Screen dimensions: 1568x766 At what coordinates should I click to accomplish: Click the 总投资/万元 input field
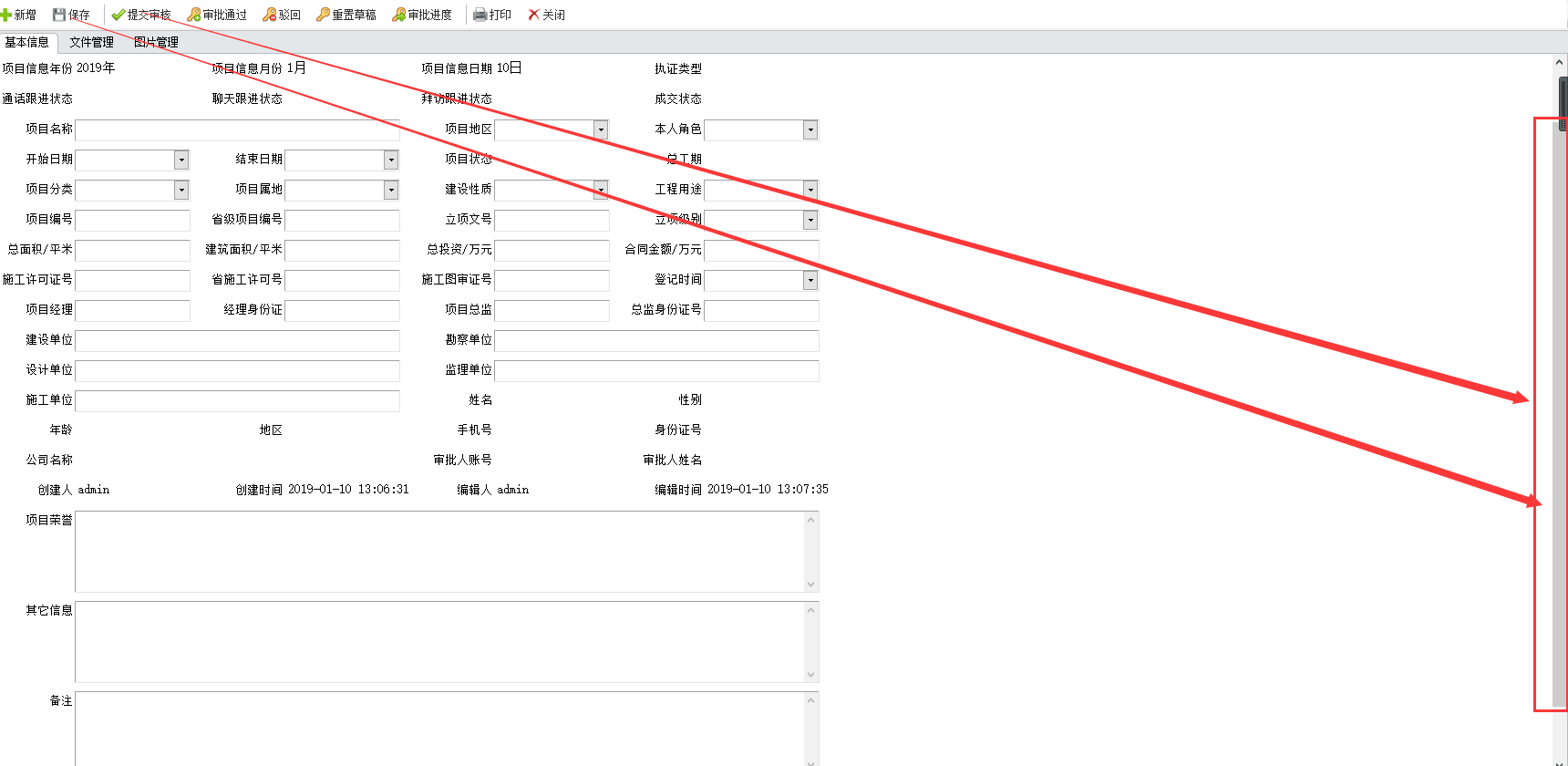pos(552,250)
